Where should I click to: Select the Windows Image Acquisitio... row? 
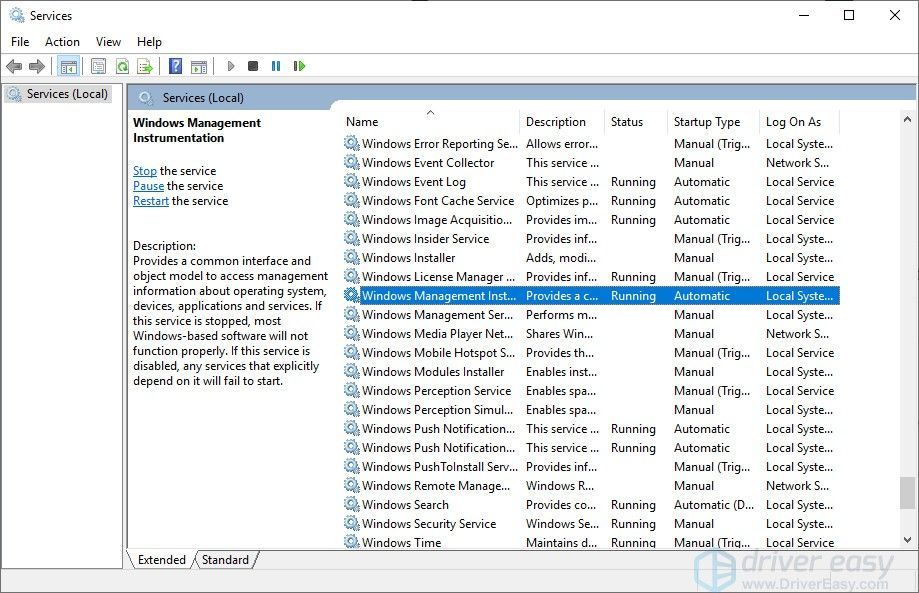[591, 220]
